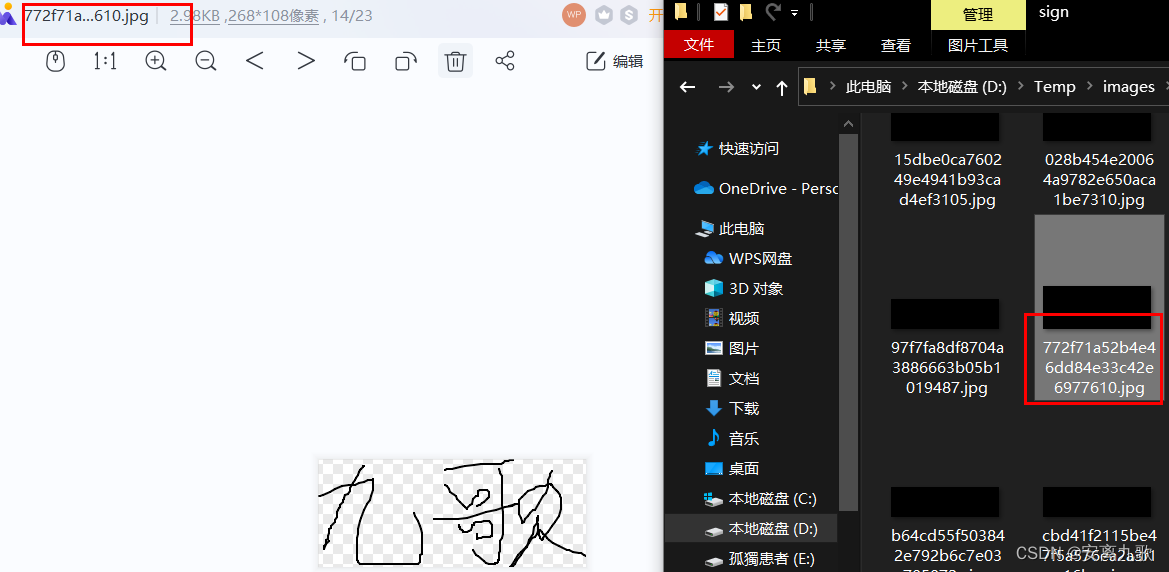Image resolution: width=1169 pixels, height=572 pixels.
Task: Select 此电脑 in the navigation pane
Action: pos(730,229)
